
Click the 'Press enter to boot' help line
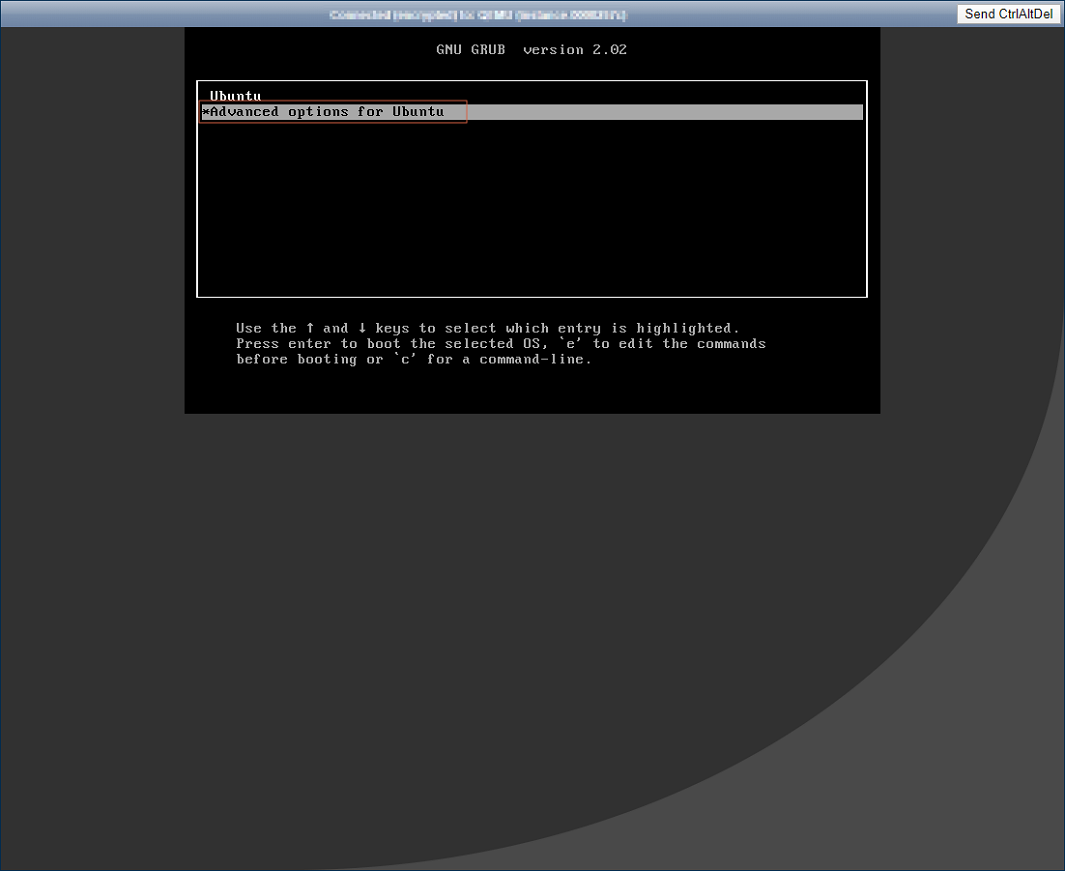pos(501,344)
